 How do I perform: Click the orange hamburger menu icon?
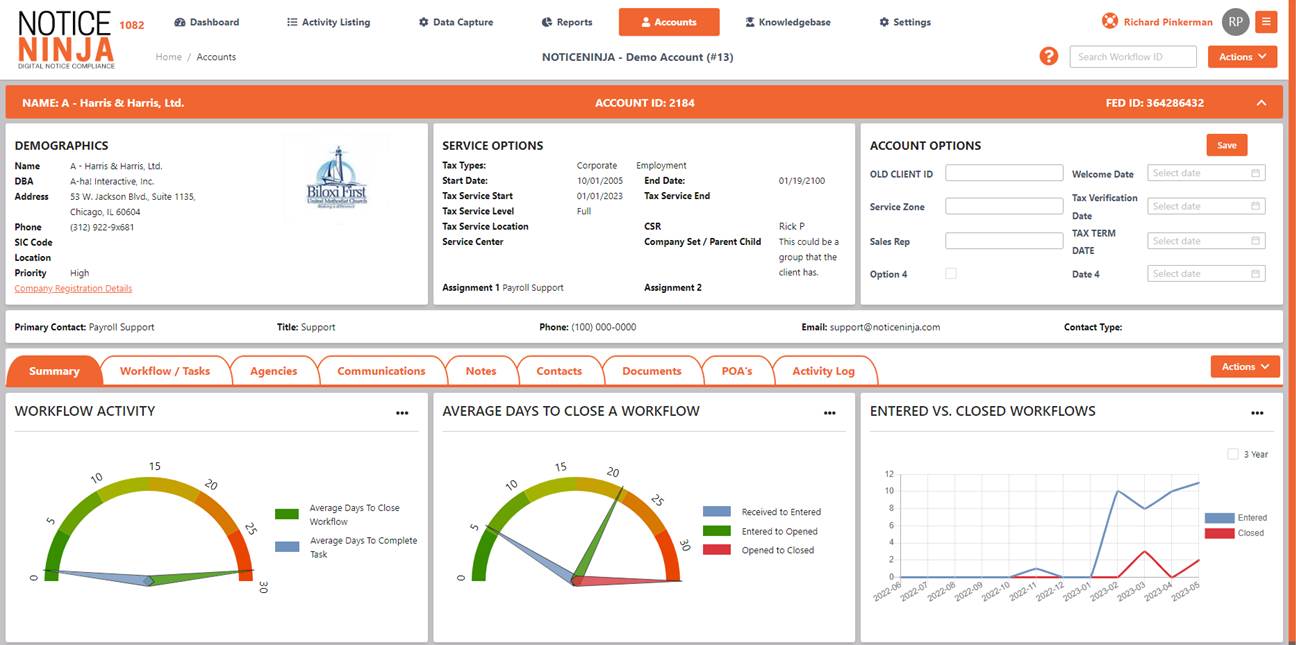tap(1266, 20)
